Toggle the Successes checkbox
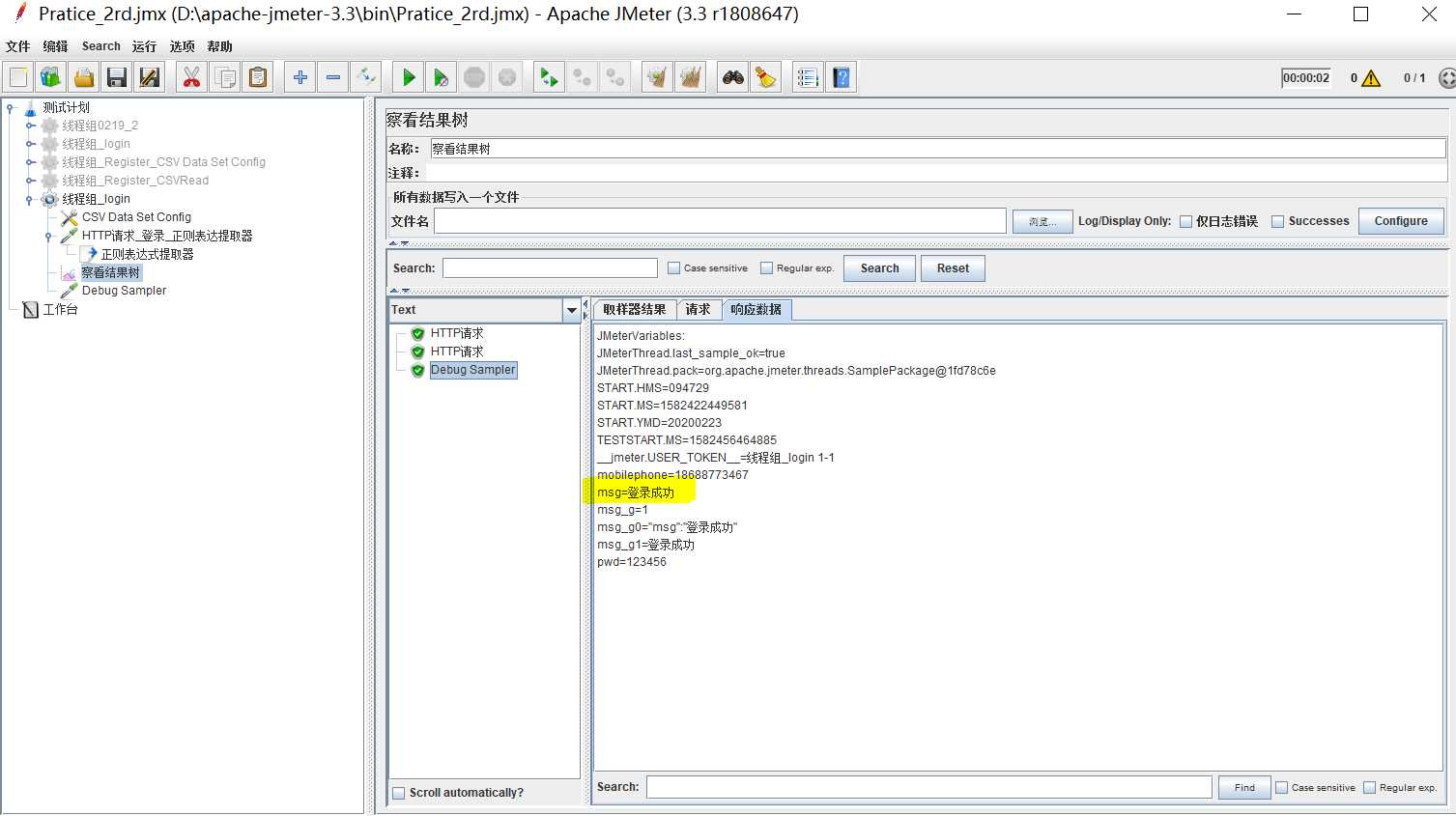This screenshot has height=816, width=1456. click(x=1277, y=221)
